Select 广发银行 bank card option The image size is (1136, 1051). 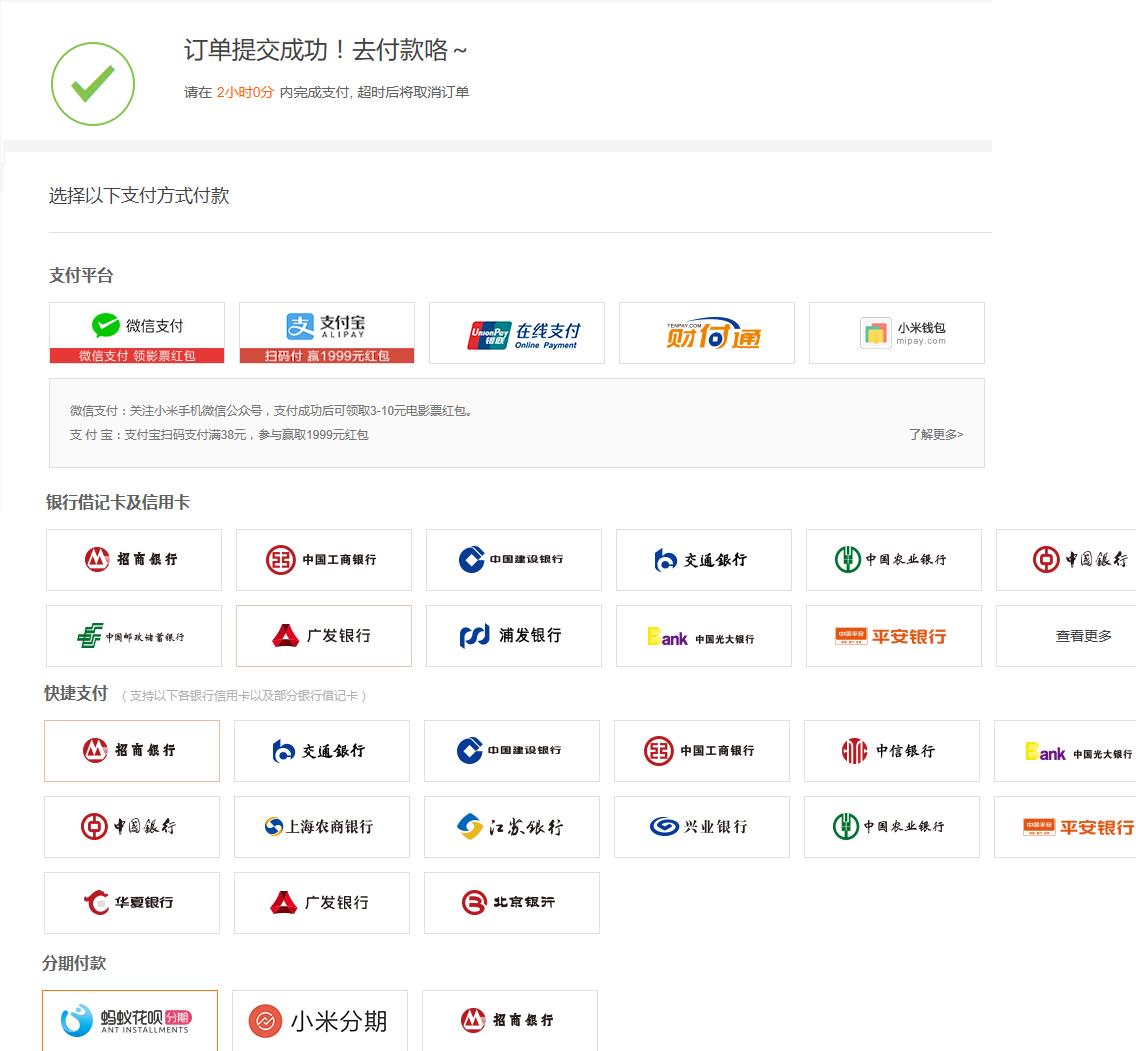pos(324,636)
